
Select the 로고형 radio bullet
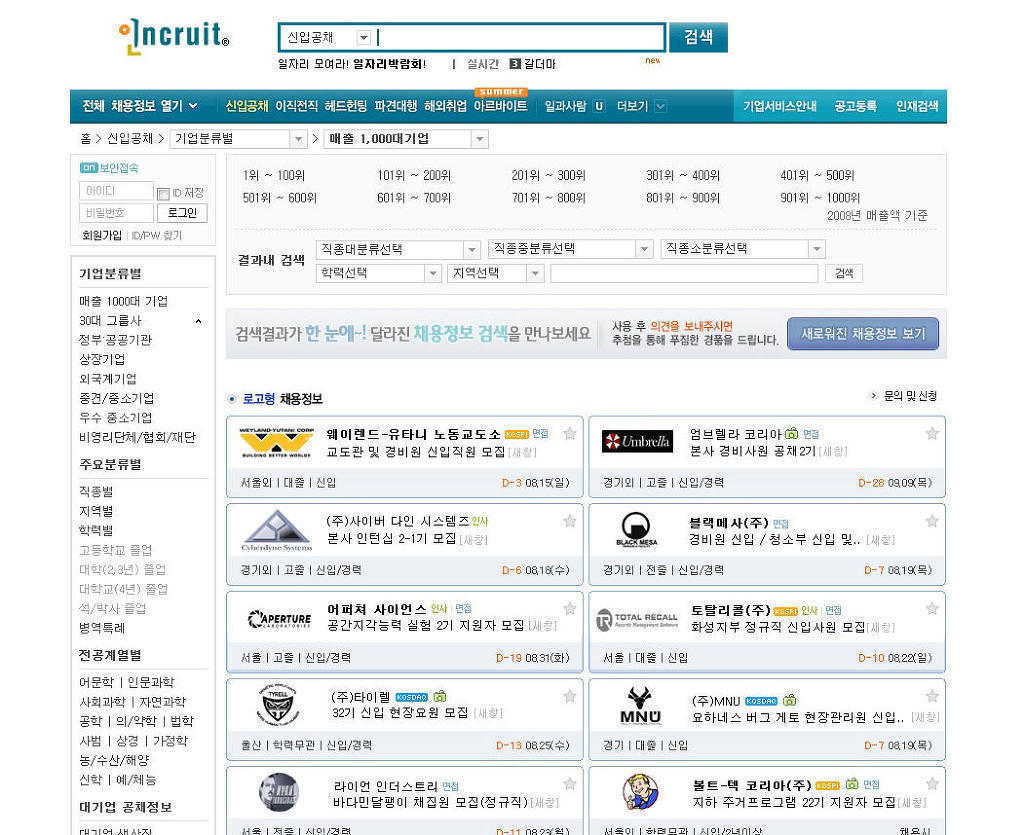coord(232,399)
